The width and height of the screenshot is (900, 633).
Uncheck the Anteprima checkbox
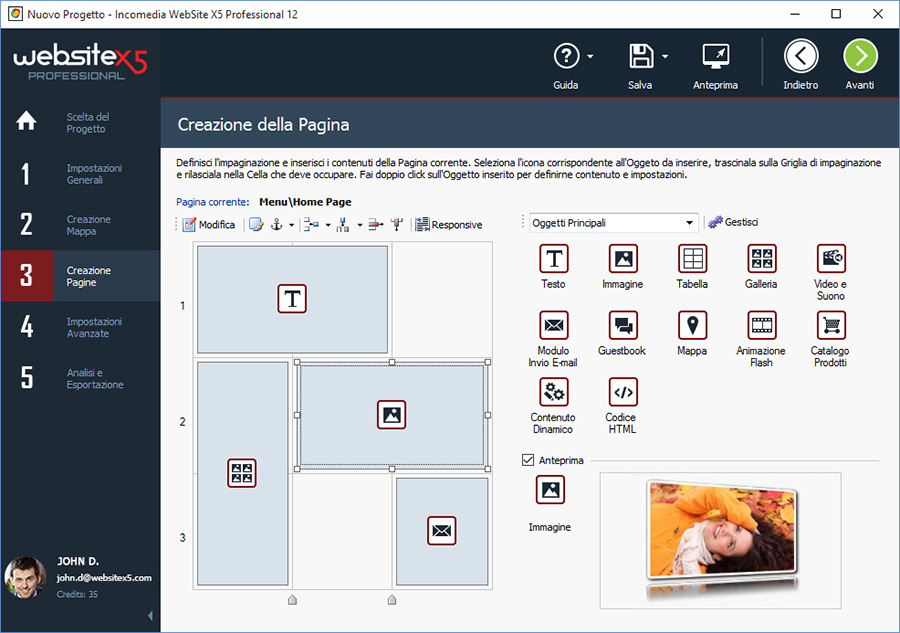point(528,460)
